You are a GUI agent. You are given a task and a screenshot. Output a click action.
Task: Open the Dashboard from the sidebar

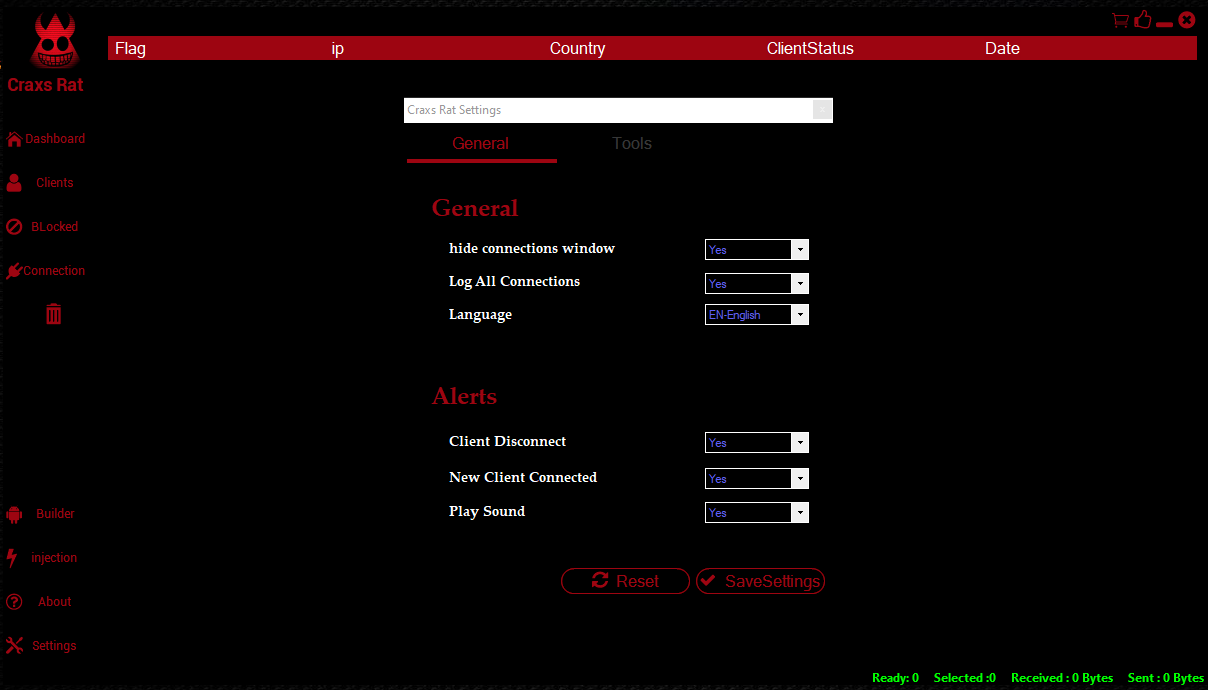46,139
